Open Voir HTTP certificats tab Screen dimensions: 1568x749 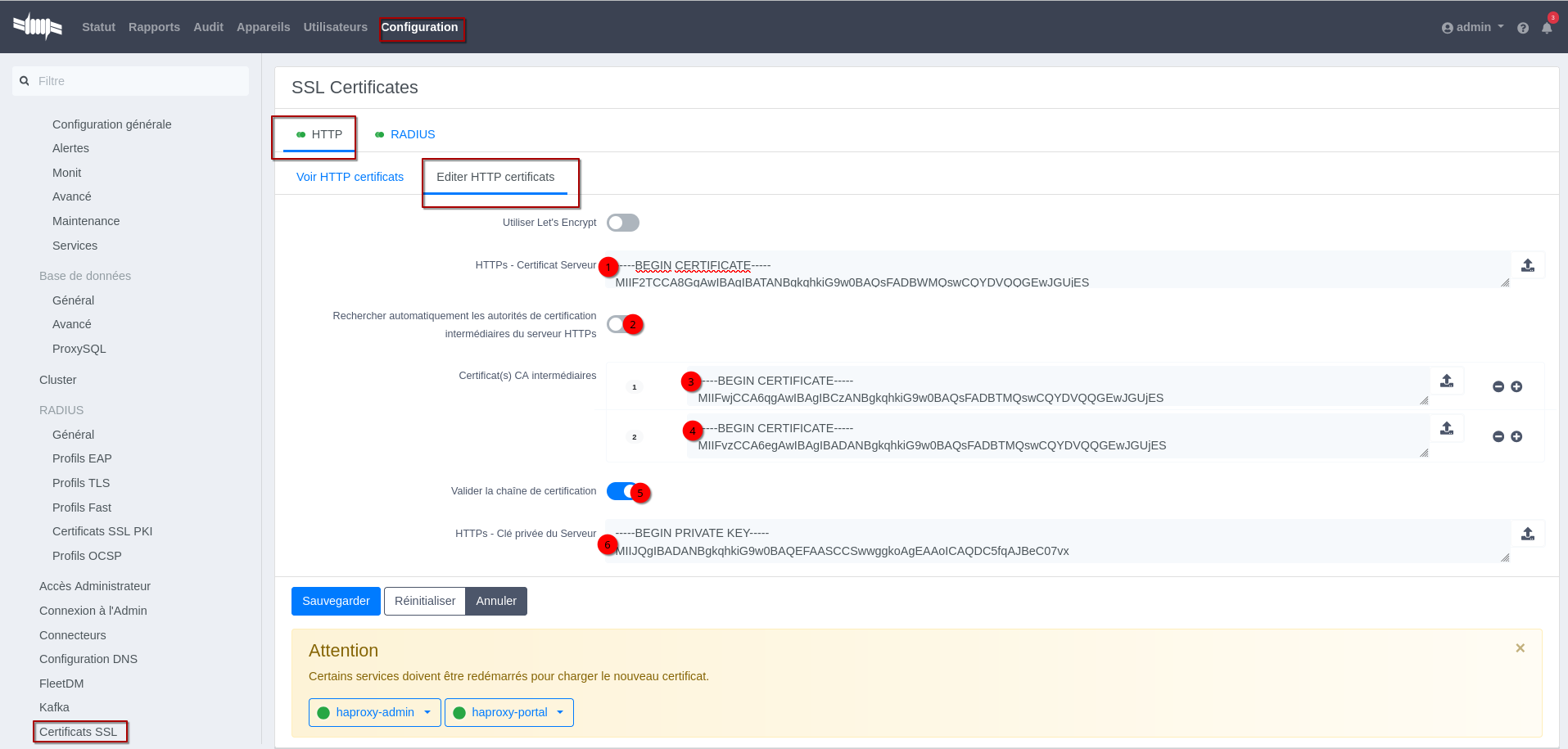(x=350, y=178)
